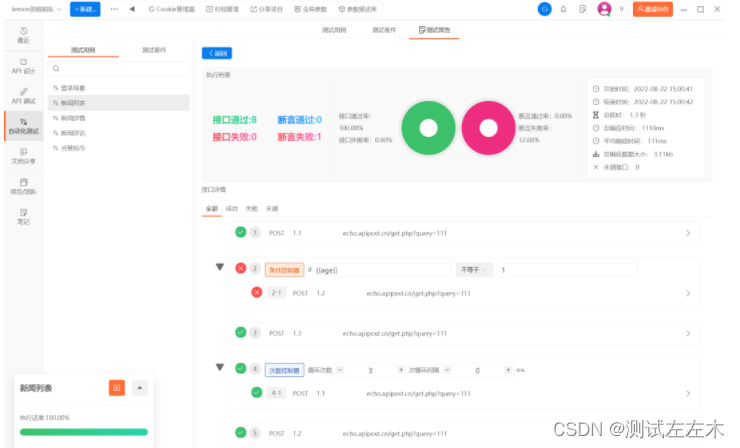740x448 pixels.
Task: Click the blue 次数控制器 tag
Action: click(x=284, y=370)
